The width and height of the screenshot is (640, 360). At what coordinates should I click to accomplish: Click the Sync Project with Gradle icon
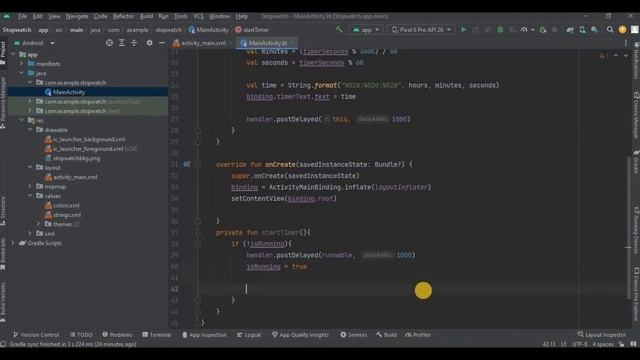tap(570, 30)
